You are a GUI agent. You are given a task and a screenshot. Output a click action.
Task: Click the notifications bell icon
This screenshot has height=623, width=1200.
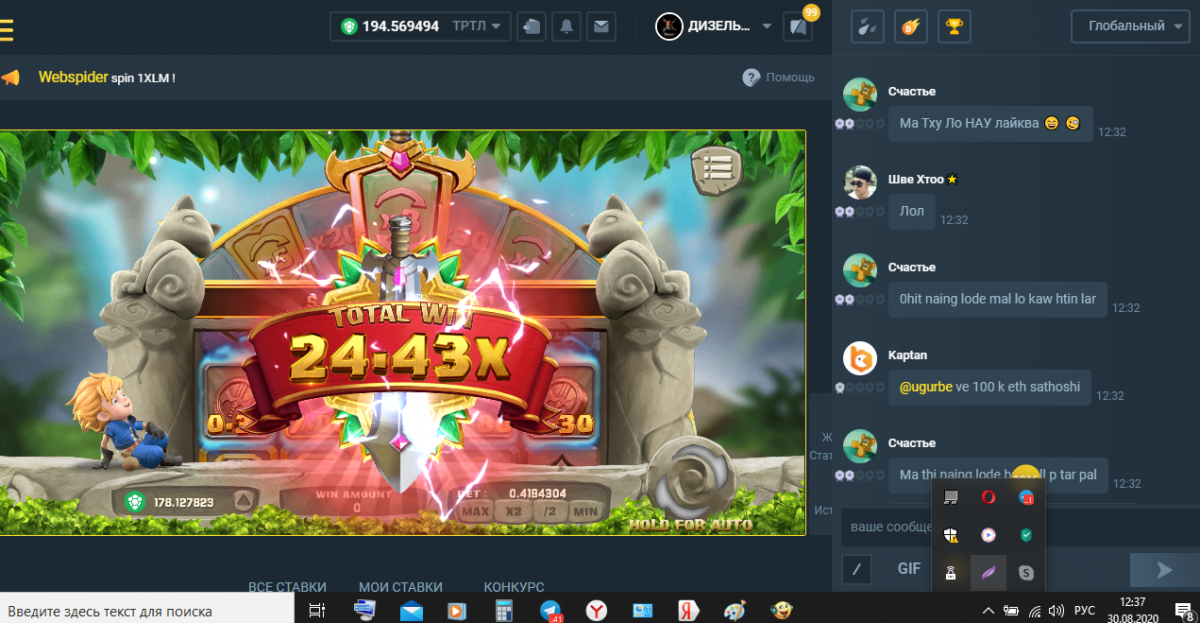click(566, 27)
